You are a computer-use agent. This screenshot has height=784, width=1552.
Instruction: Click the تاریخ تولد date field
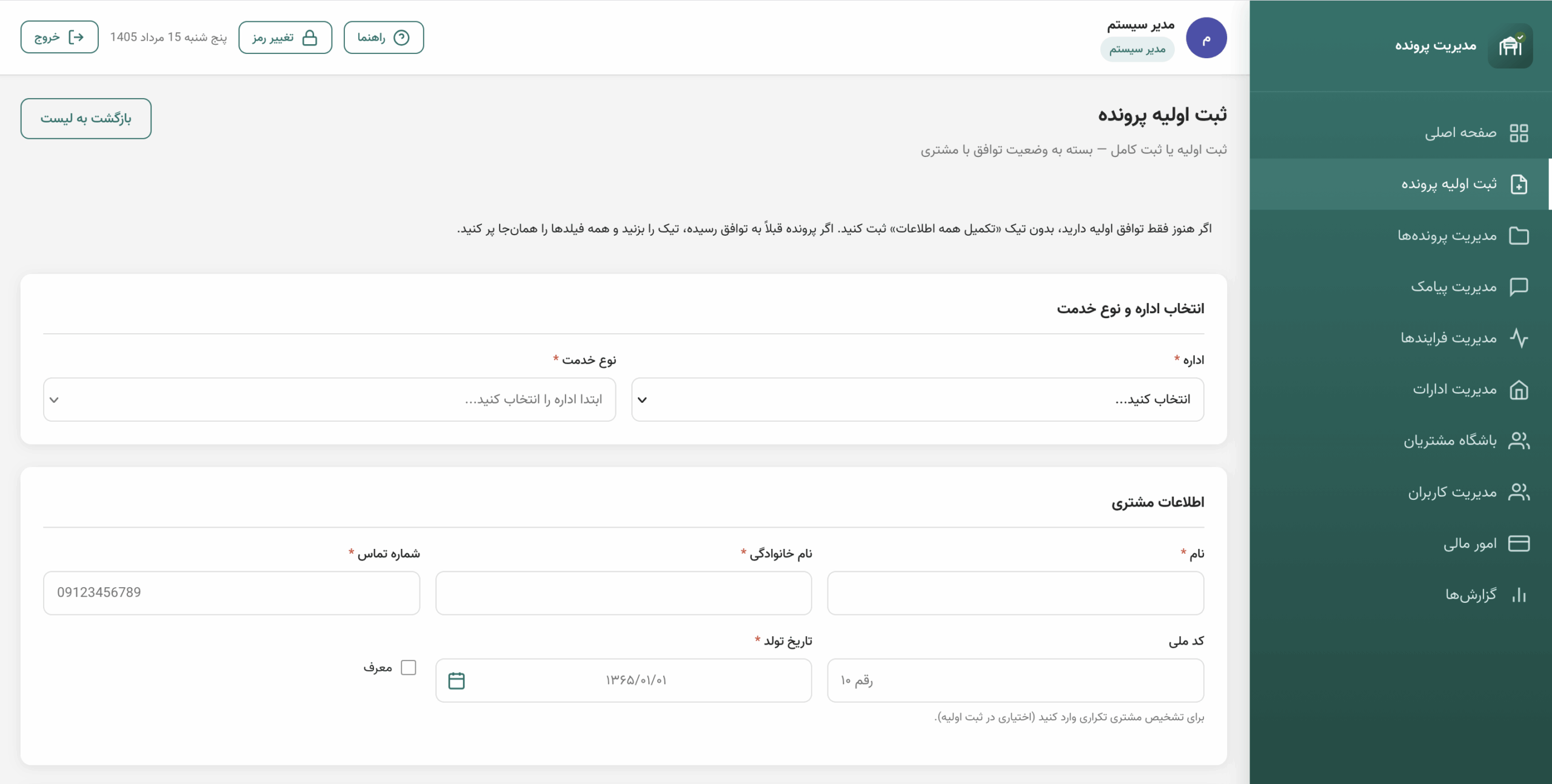[623, 680]
